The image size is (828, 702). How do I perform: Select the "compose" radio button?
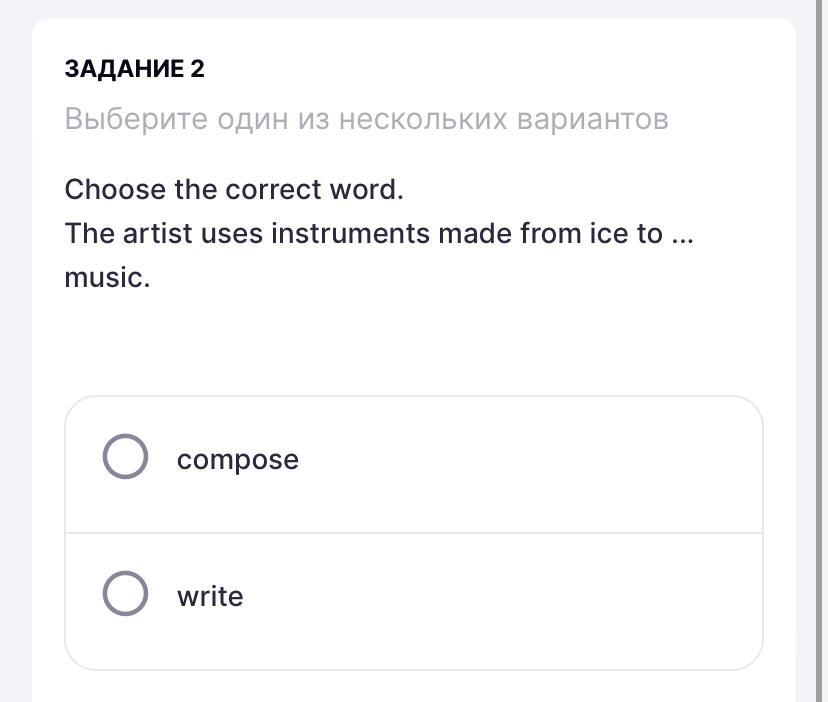click(x=126, y=457)
